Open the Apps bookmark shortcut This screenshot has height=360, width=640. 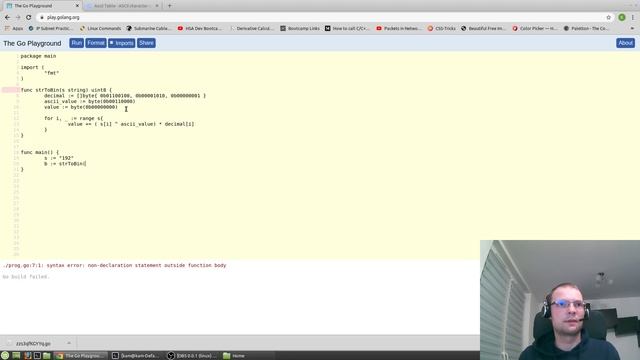click(13, 29)
